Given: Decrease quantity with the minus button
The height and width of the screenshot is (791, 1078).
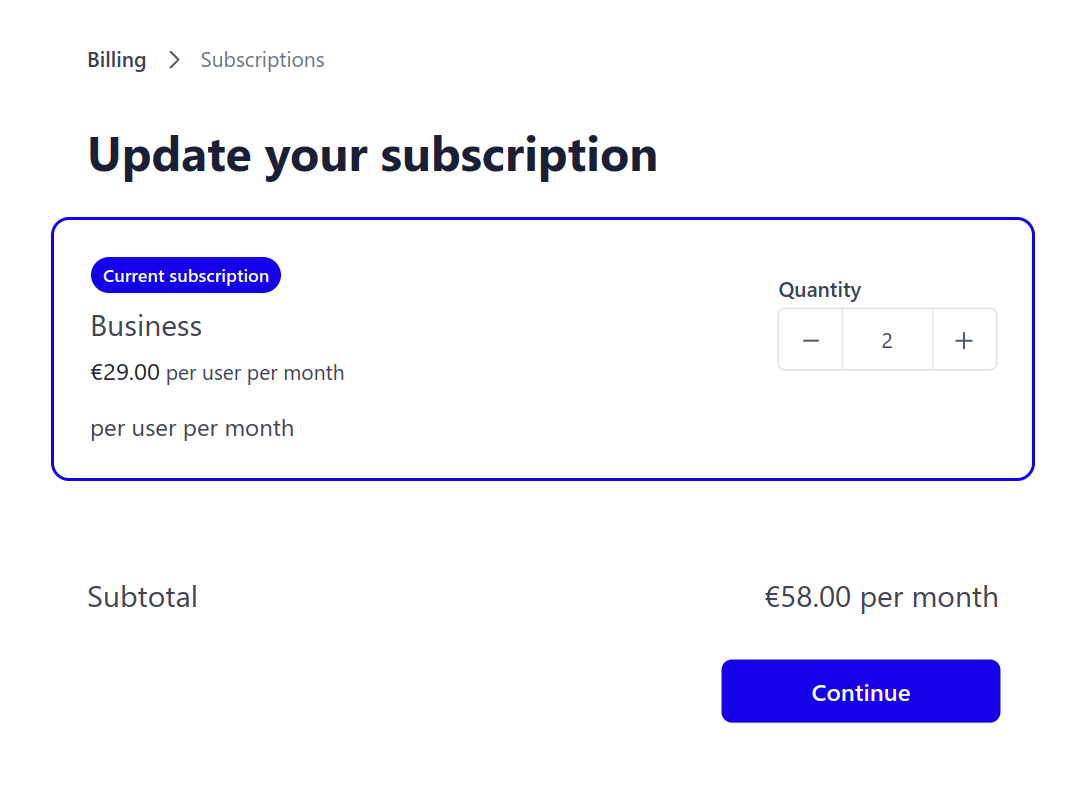Looking at the screenshot, I should coord(811,340).
